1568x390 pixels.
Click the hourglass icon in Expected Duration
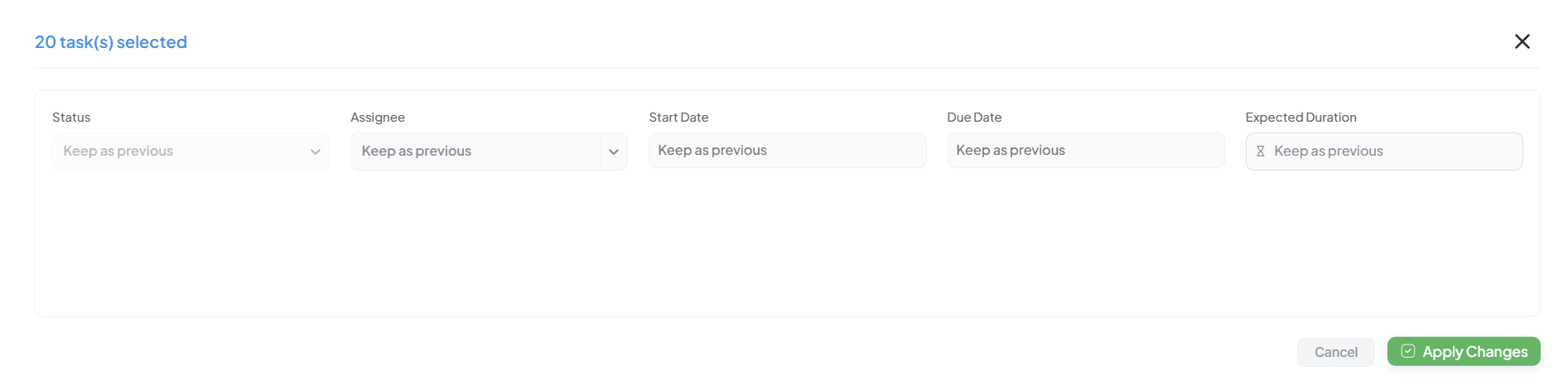(1260, 152)
